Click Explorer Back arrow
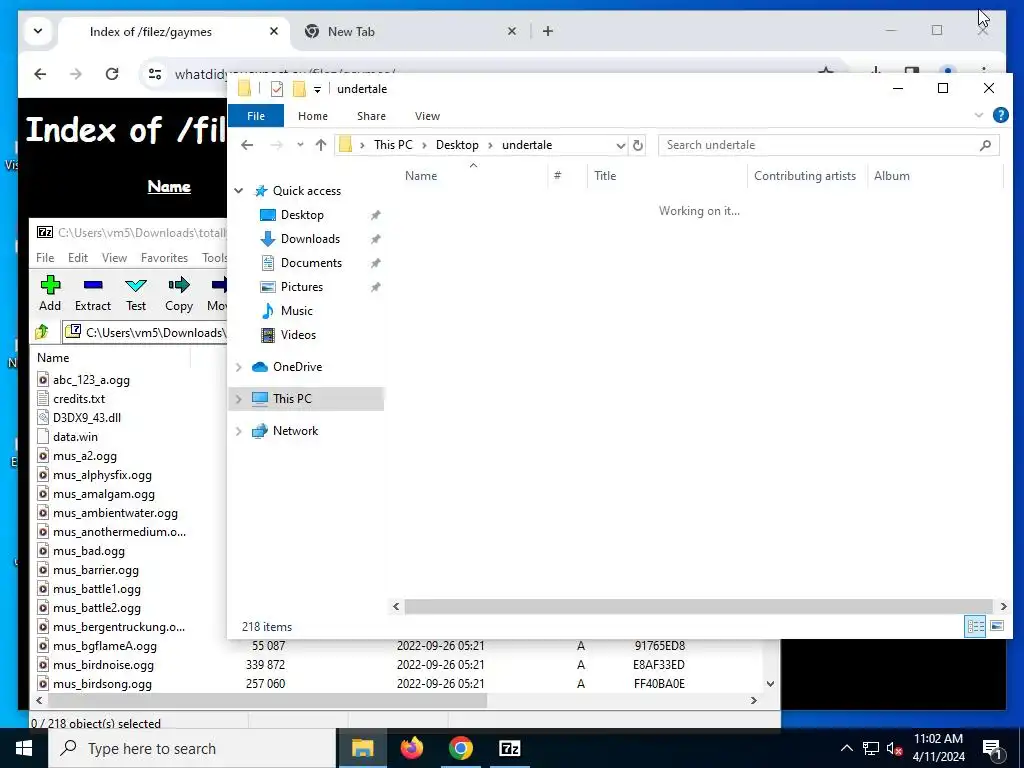1024x768 pixels. click(247, 145)
